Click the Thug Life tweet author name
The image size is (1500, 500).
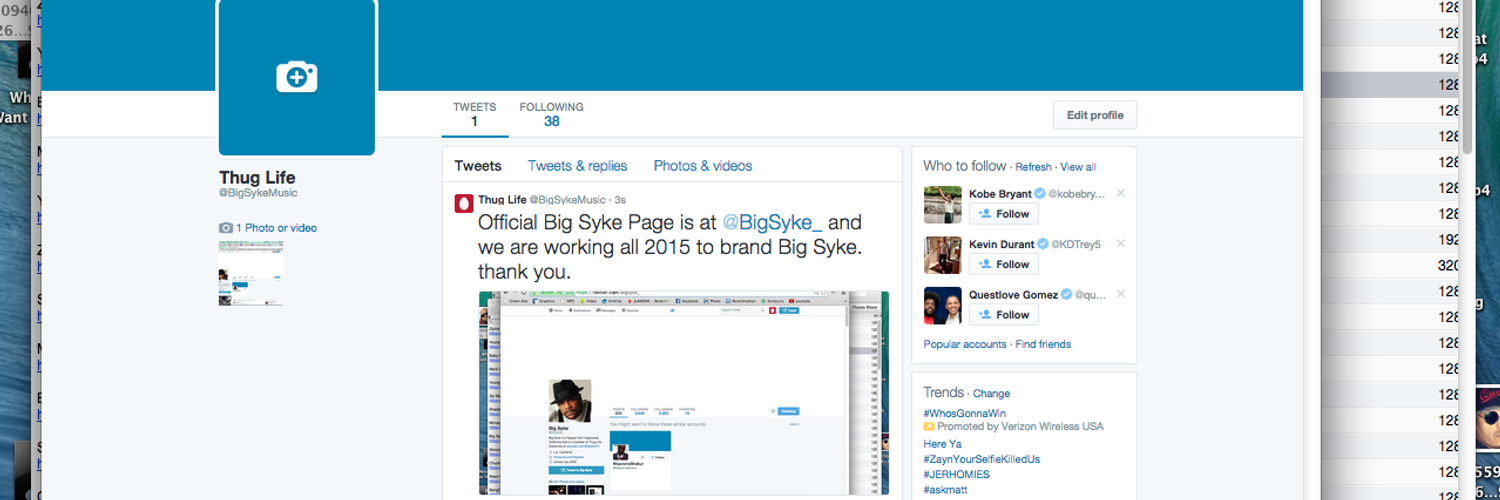(x=501, y=199)
